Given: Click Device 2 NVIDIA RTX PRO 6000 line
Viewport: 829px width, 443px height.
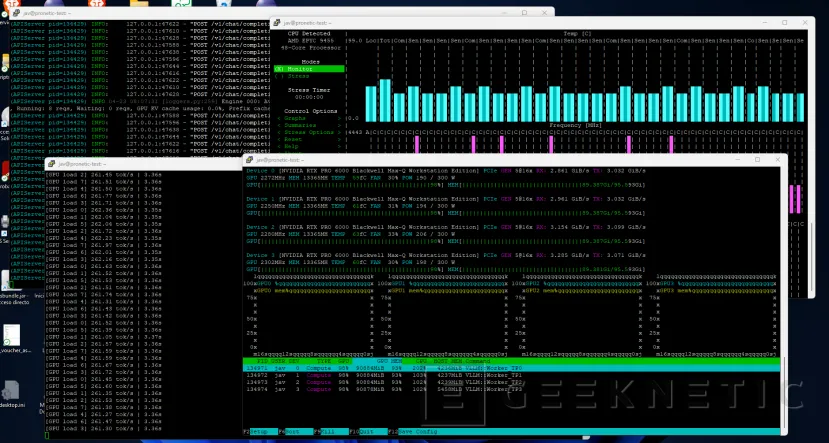Looking at the screenshot, I should 446,227.
